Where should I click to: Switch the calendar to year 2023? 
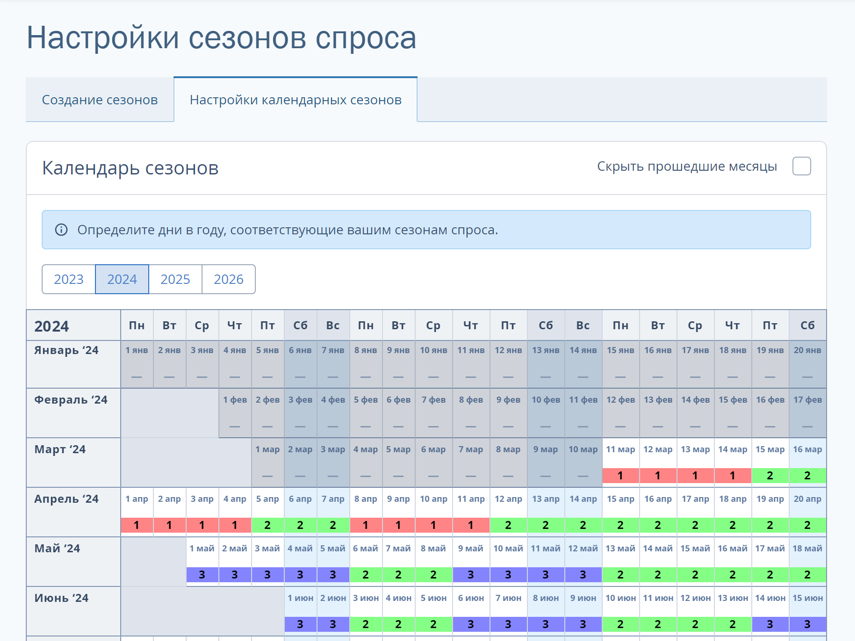coord(69,279)
